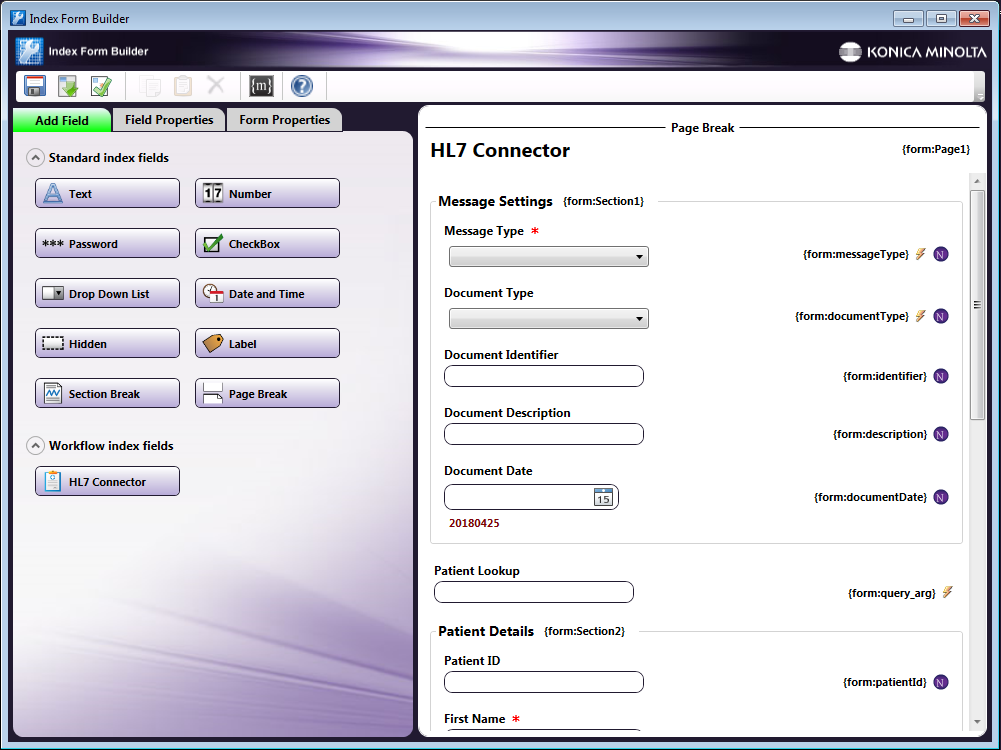Click the import form icon with green arrow
This screenshot has height=750, width=1001.
[68, 86]
